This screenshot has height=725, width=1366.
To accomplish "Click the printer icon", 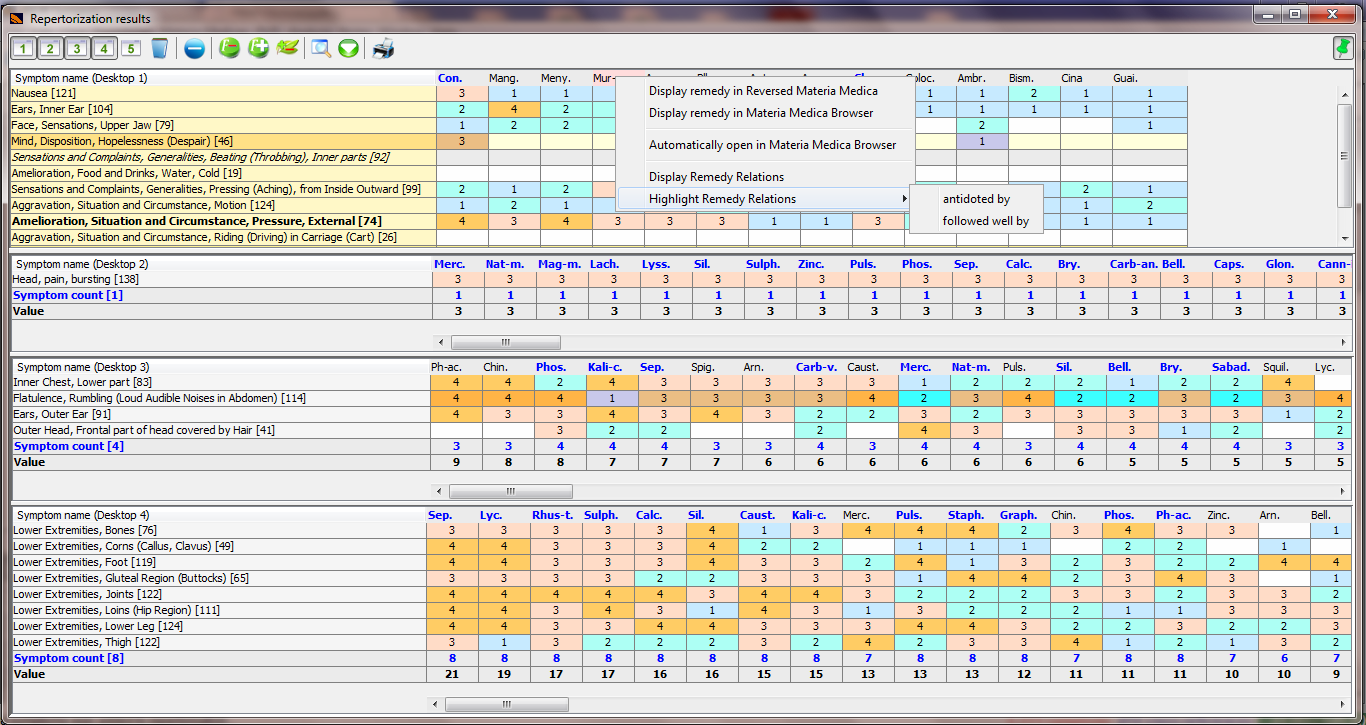I will pyautogui.click(x=383, y=48).
